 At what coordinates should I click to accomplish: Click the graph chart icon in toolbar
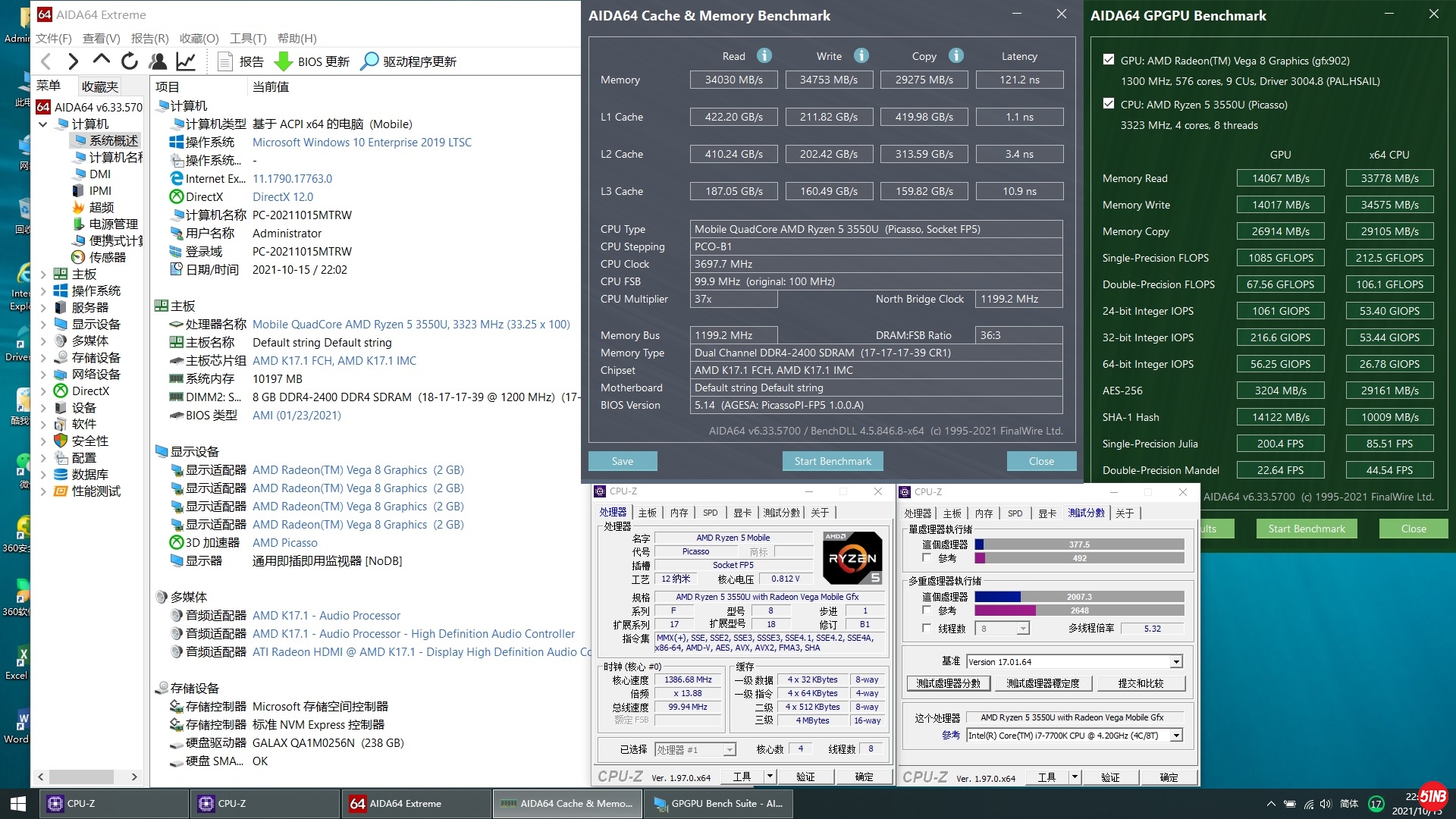186,61
